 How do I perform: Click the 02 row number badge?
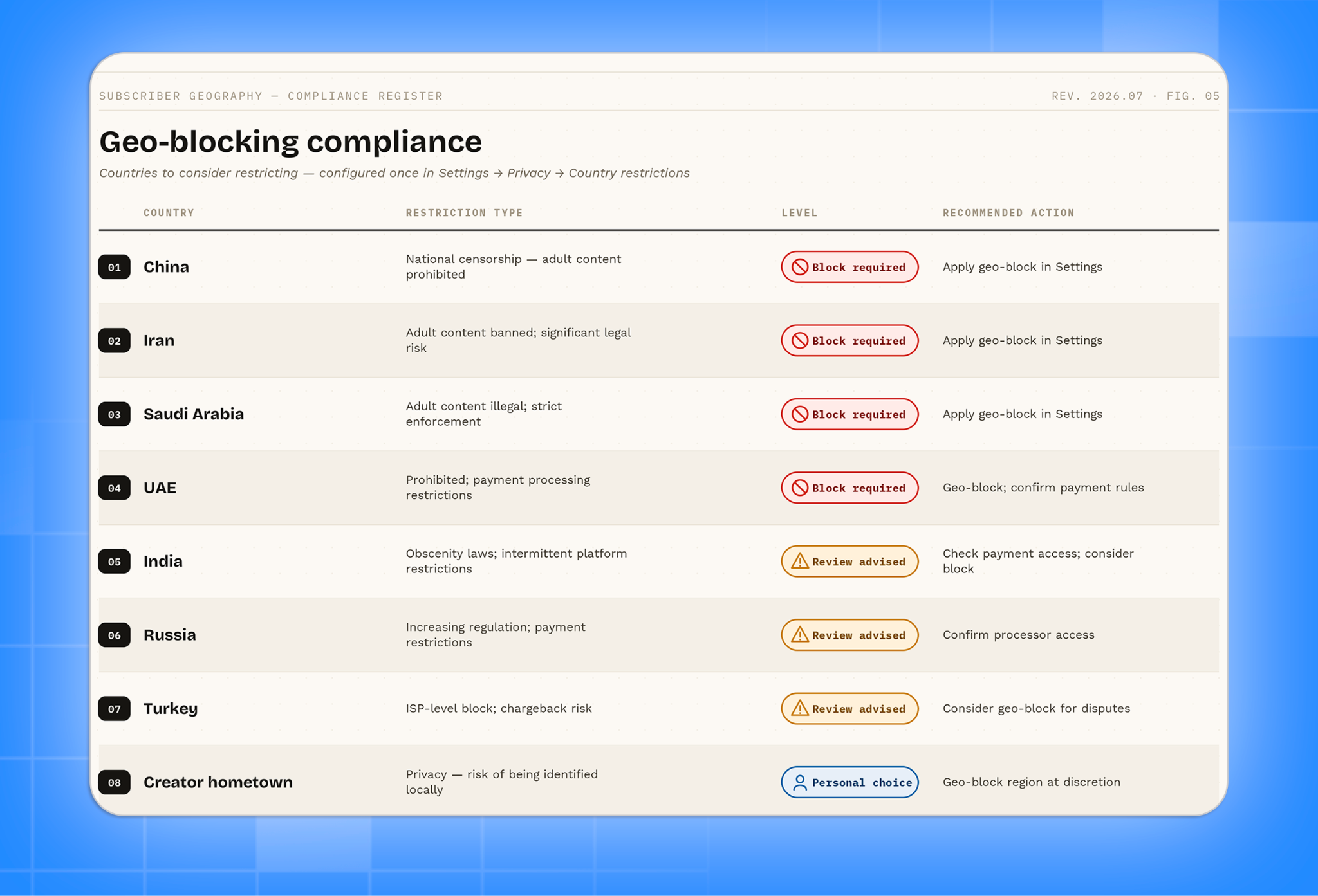[114, 341]
